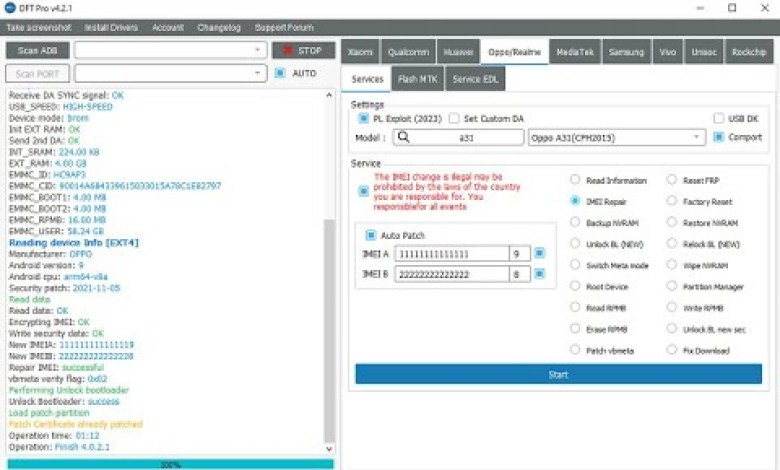Image resolution: width=780 pixels, height=470 pixels.
Task: Open the Service EDL sub-tab
Action: 476,79
